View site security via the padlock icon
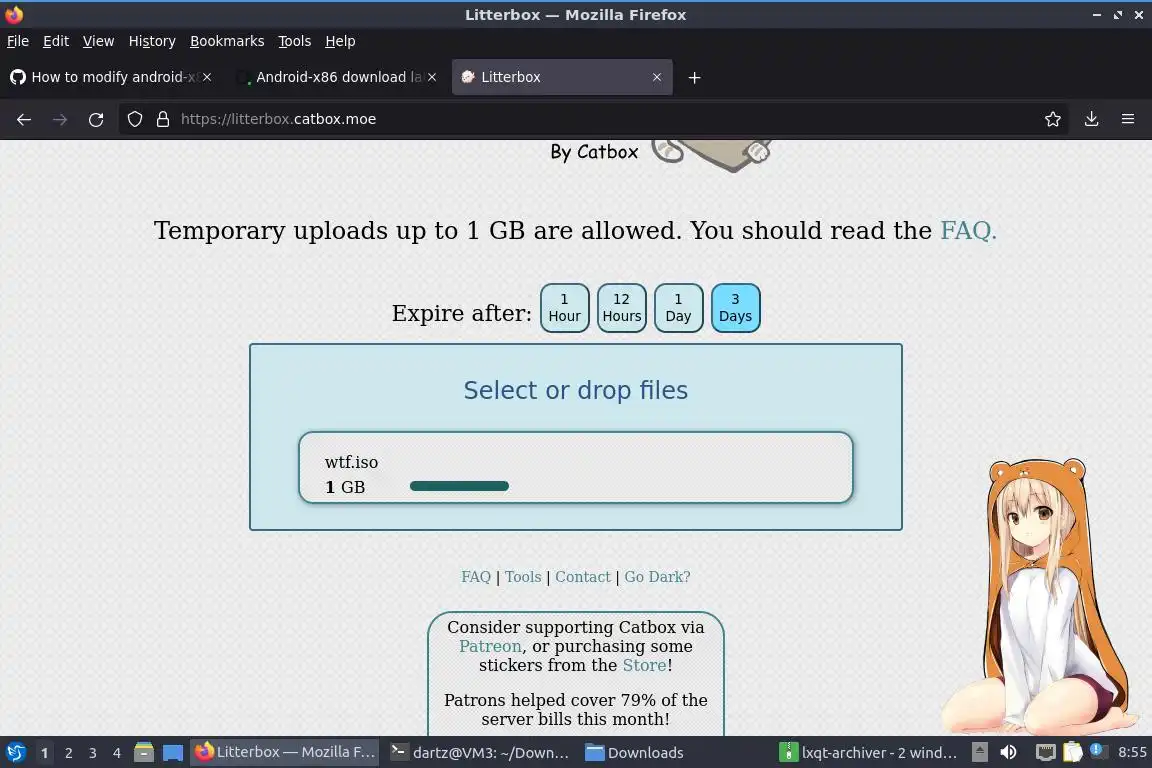The height and width of the screenshot is (768, 1152). coord(163,119)
